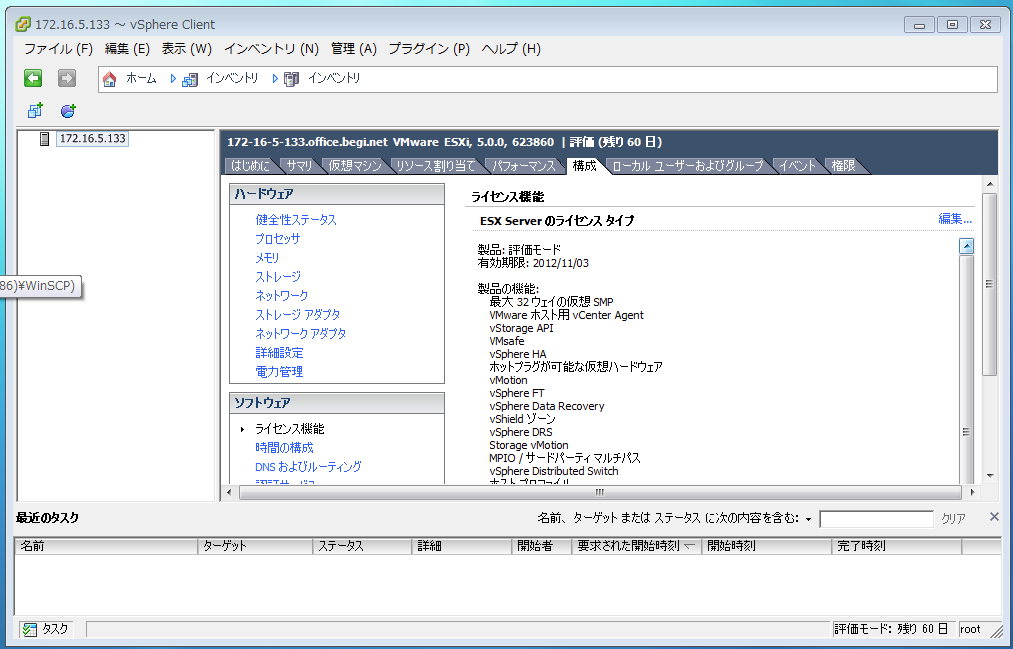1013x649 pixels.
Task: Open the 時間の構成 software link
Action: 284,448
